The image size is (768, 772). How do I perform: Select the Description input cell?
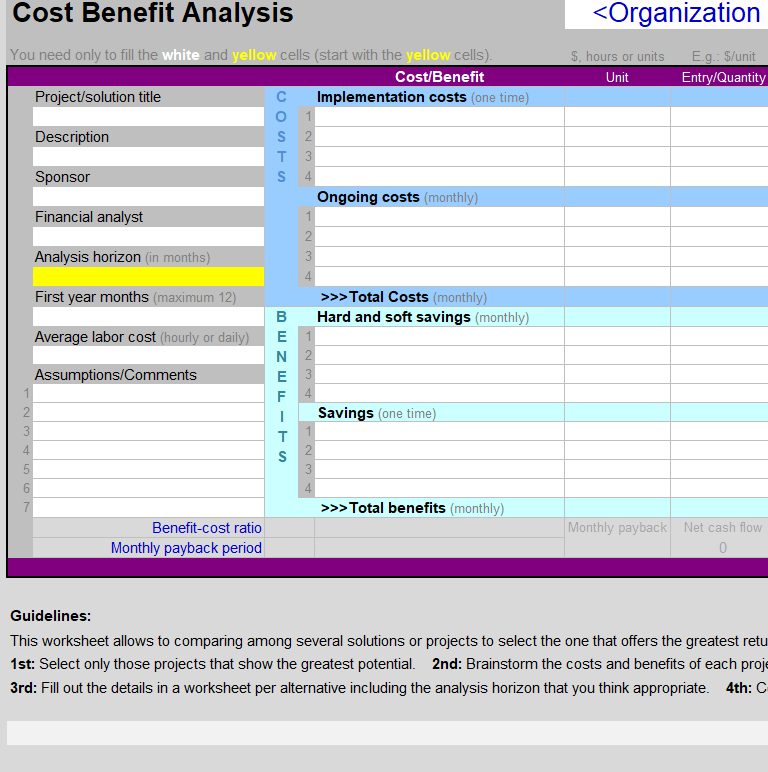click(148, 157)
